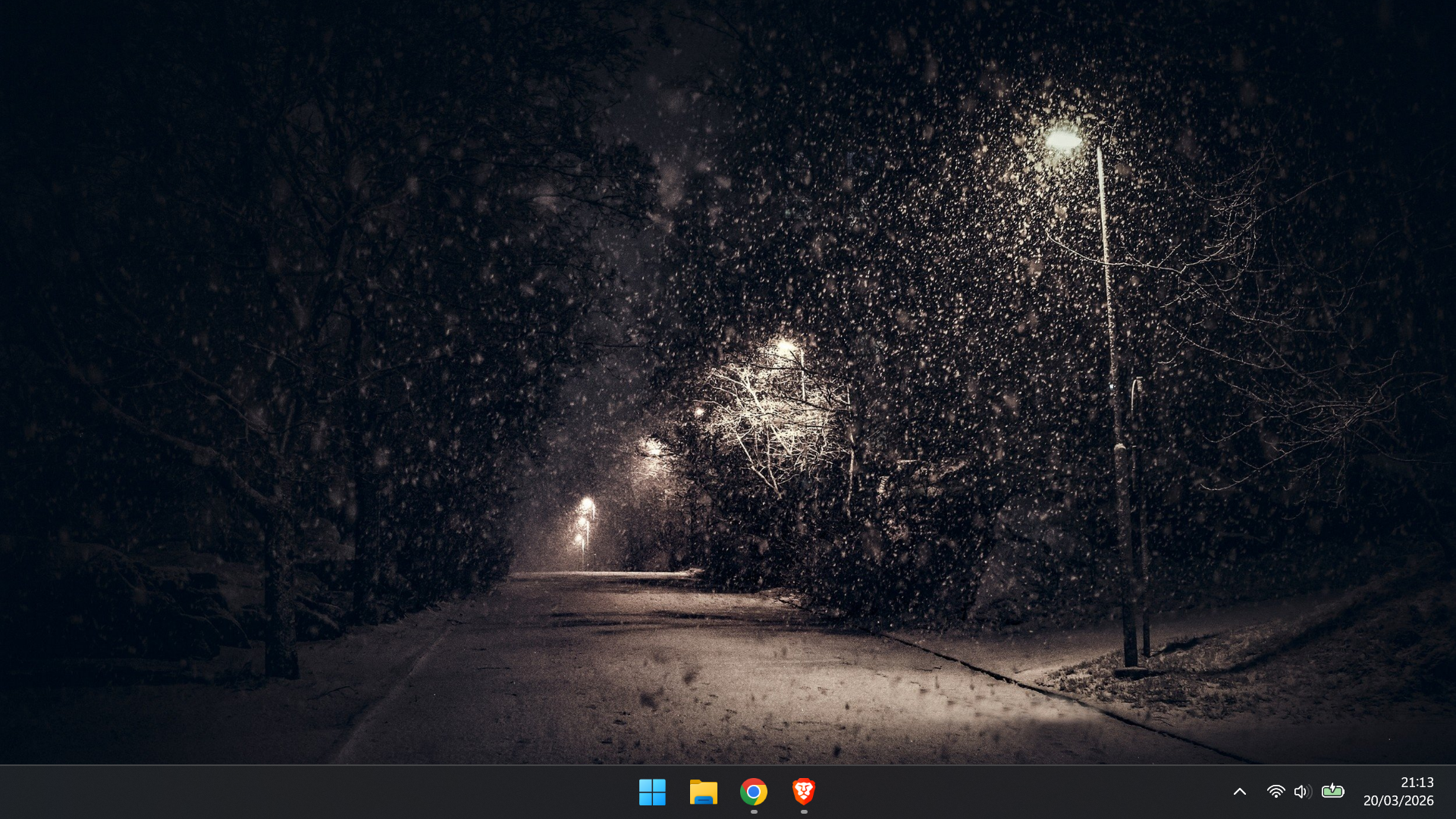Open the Brave browser from taskbar
The width and height of the screenshot is (1456, 819).
(x=804, y=792)
